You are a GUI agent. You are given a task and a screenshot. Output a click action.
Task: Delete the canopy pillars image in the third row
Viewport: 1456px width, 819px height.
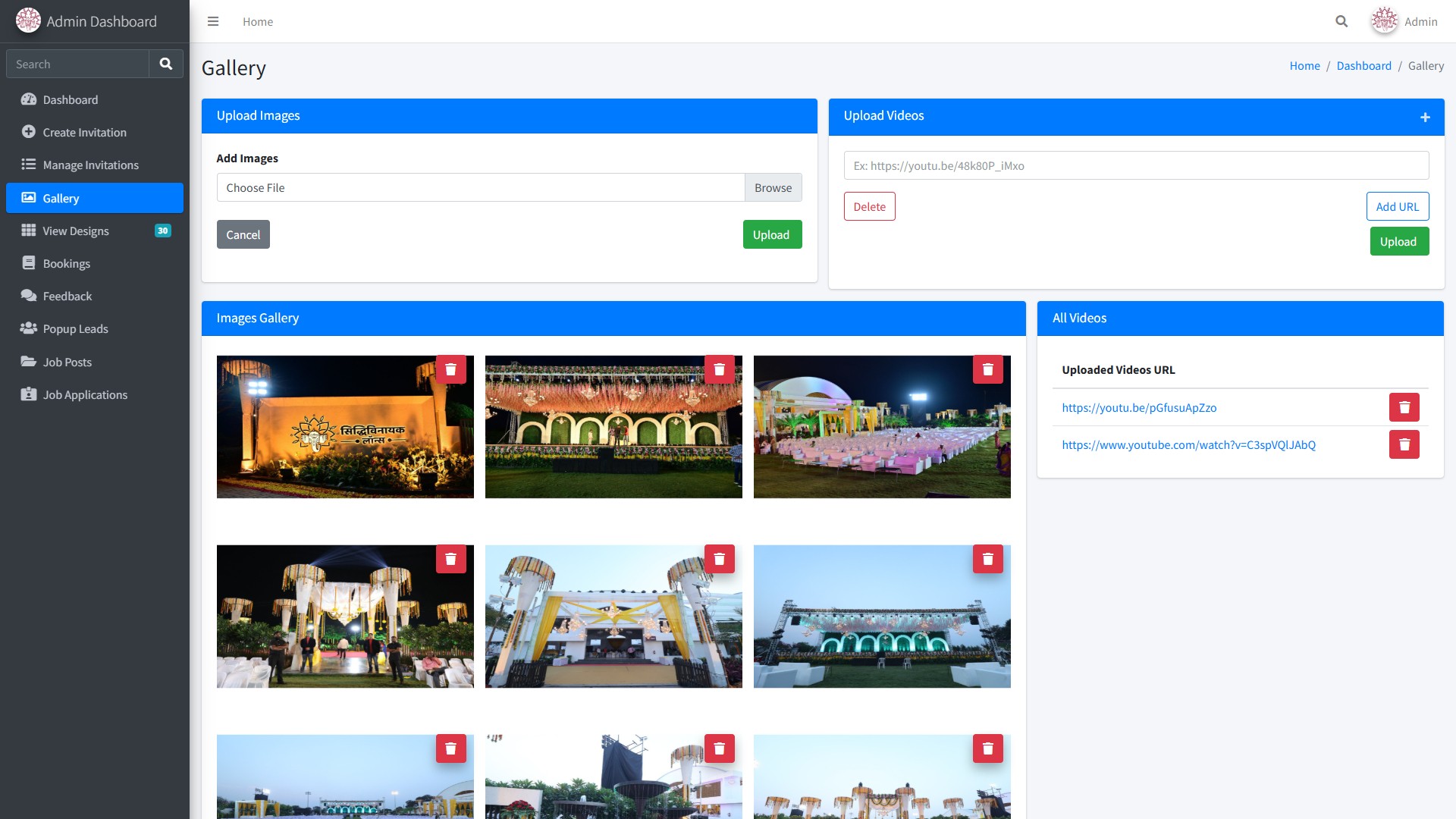click(987, 748)
